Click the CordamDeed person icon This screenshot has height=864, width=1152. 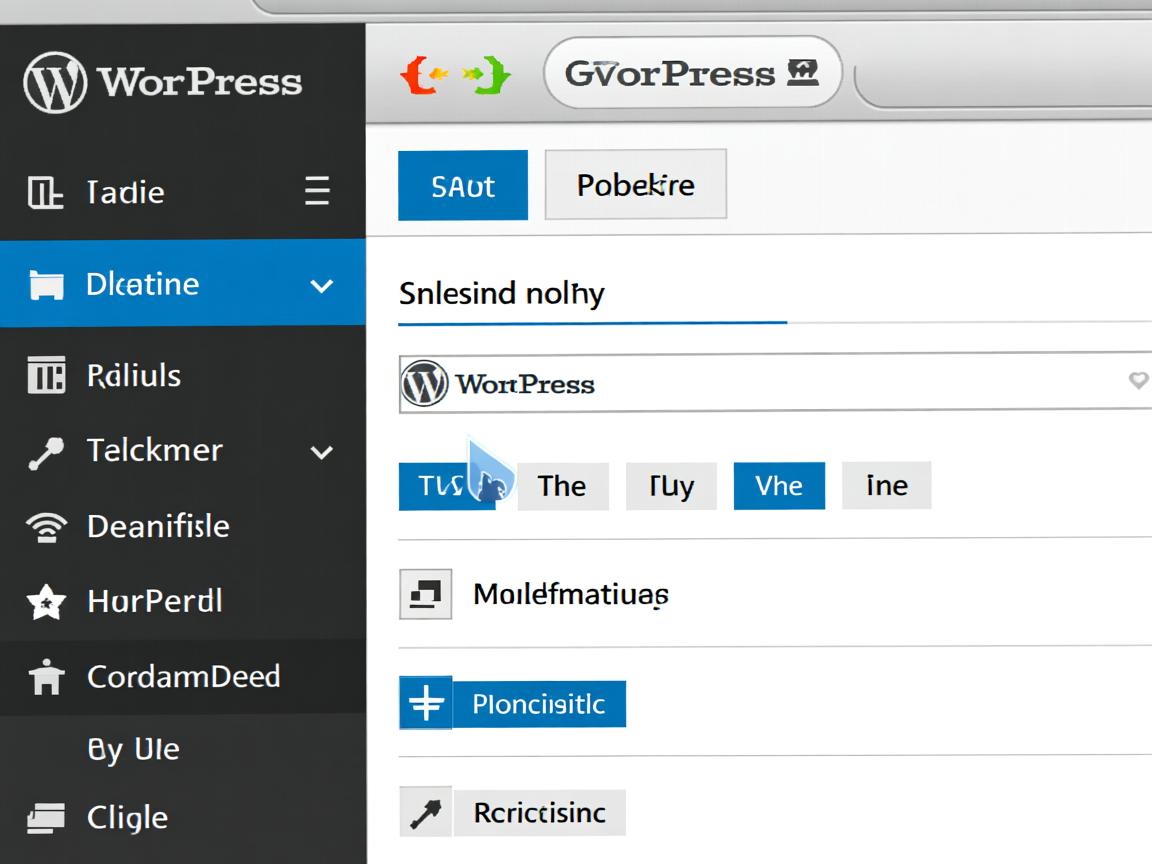tap(46, 678)
